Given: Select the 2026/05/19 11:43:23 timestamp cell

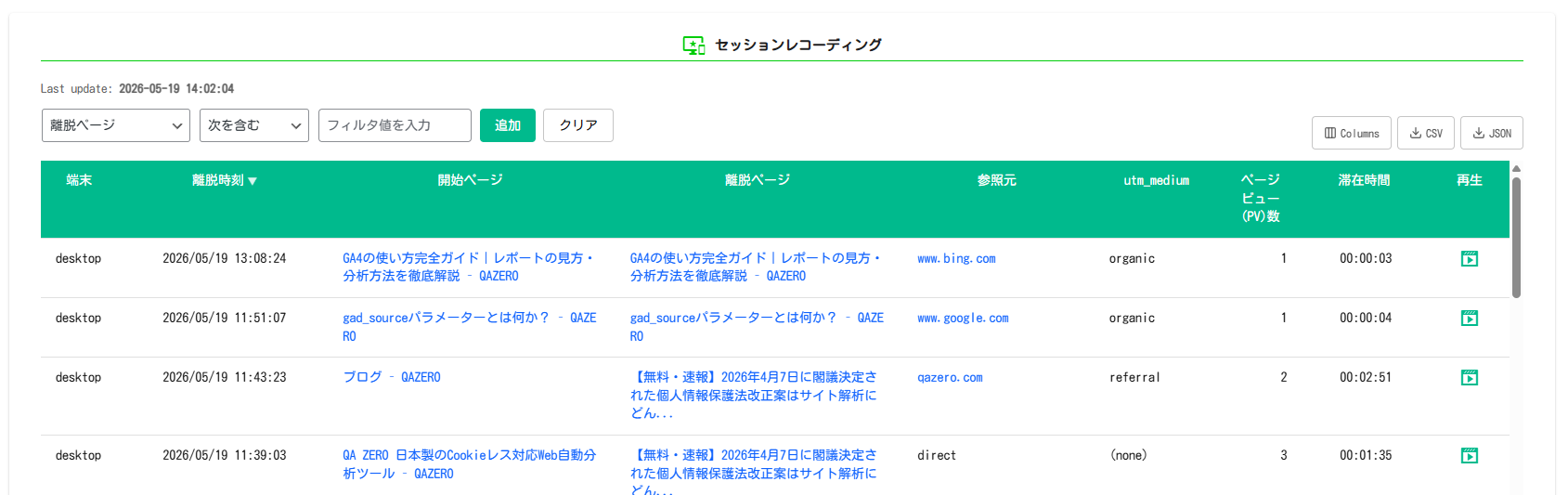Looking at the screenshot, I should click(225, 377).
